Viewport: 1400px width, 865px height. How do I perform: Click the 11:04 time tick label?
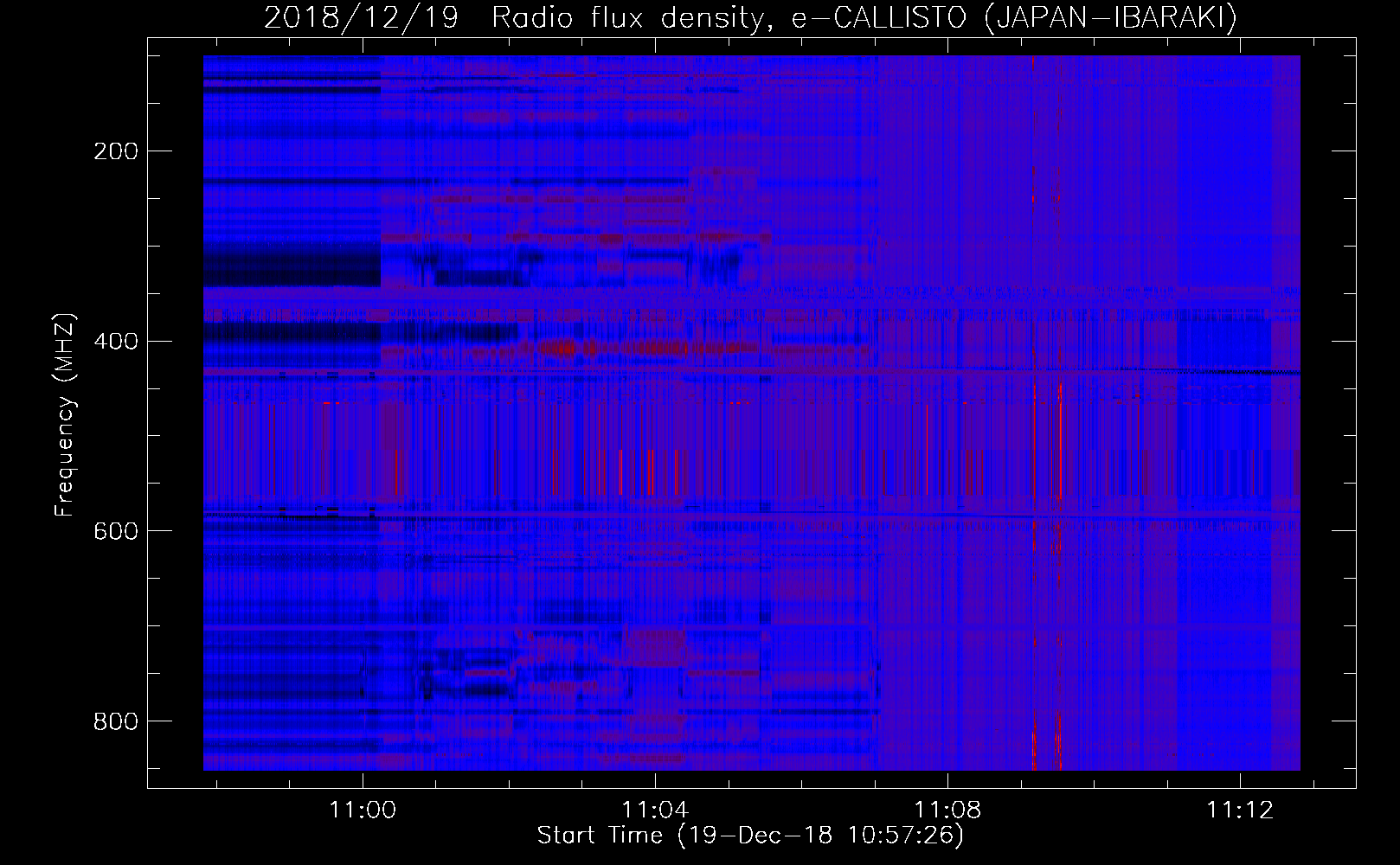point(655,810)
